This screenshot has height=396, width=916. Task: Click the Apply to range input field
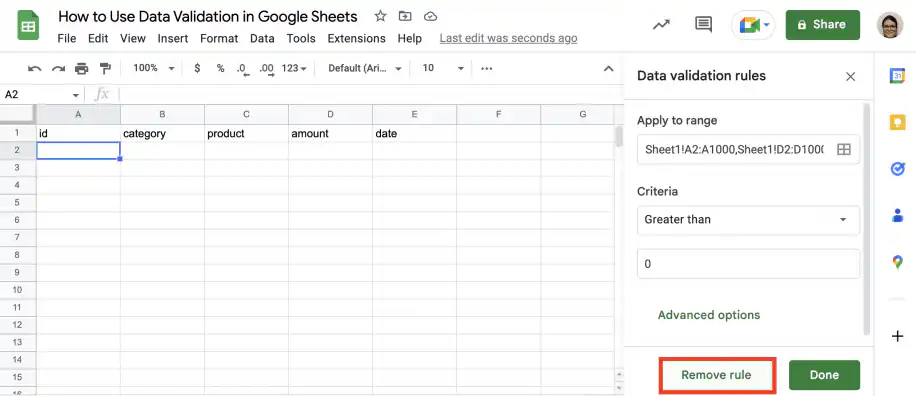[748, 150]
